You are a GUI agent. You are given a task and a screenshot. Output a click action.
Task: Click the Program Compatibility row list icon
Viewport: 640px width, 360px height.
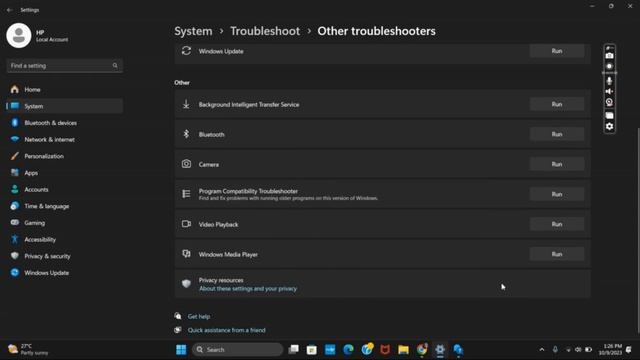[186, 194]
